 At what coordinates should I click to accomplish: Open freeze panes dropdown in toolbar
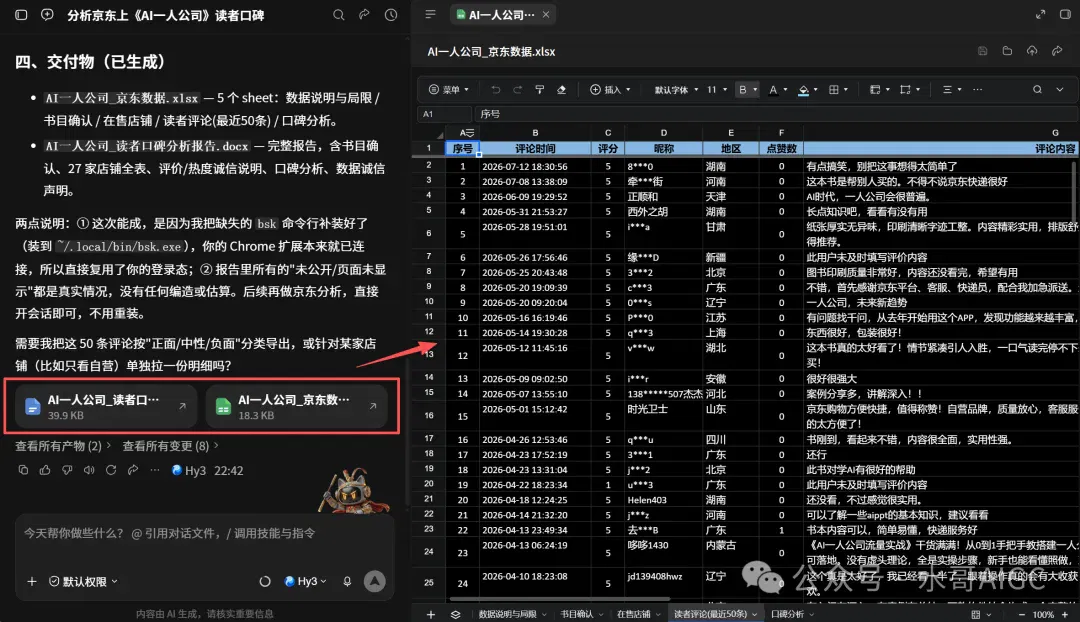(880, 90)
